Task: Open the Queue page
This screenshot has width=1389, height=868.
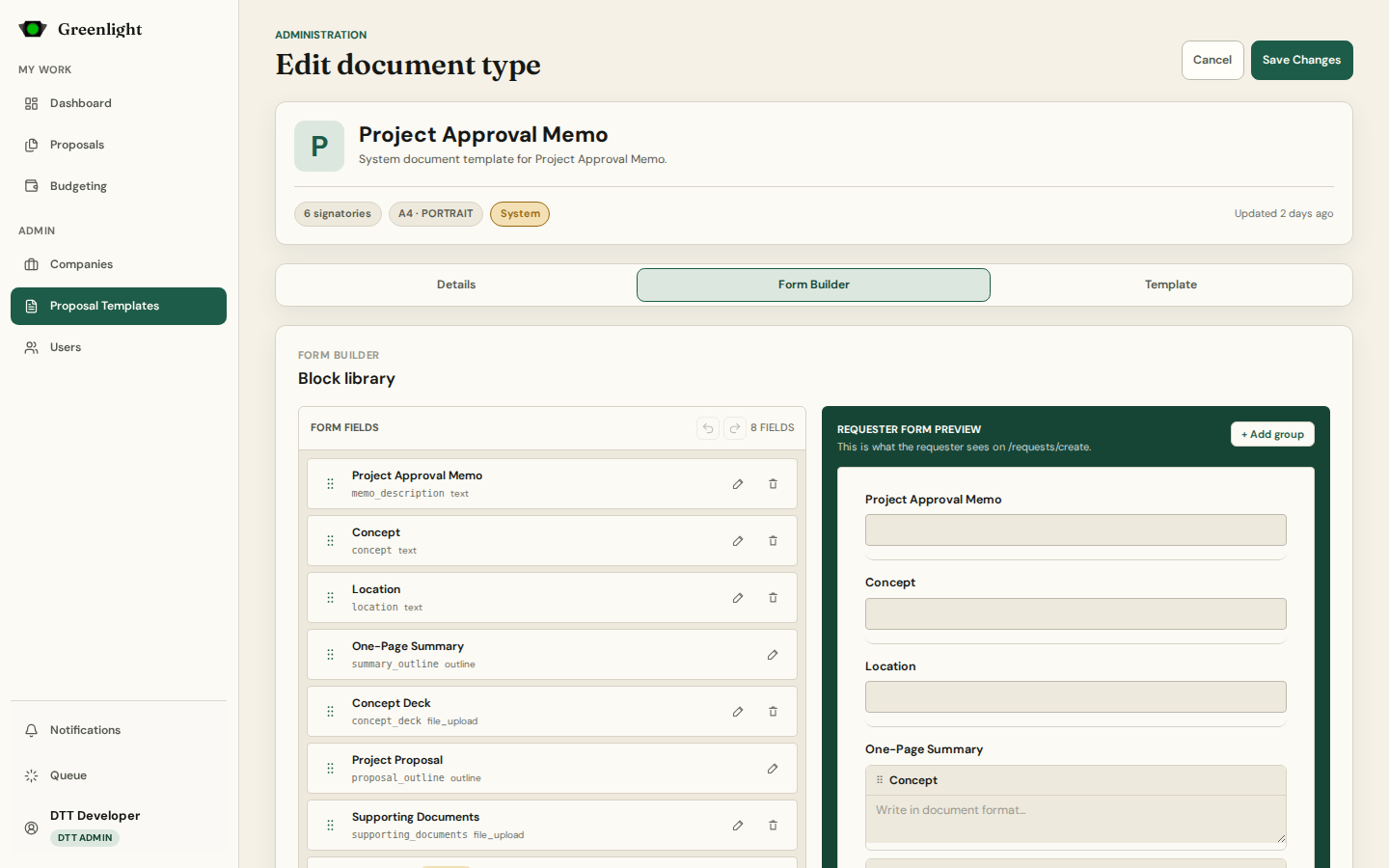Action: click(119, 775)
